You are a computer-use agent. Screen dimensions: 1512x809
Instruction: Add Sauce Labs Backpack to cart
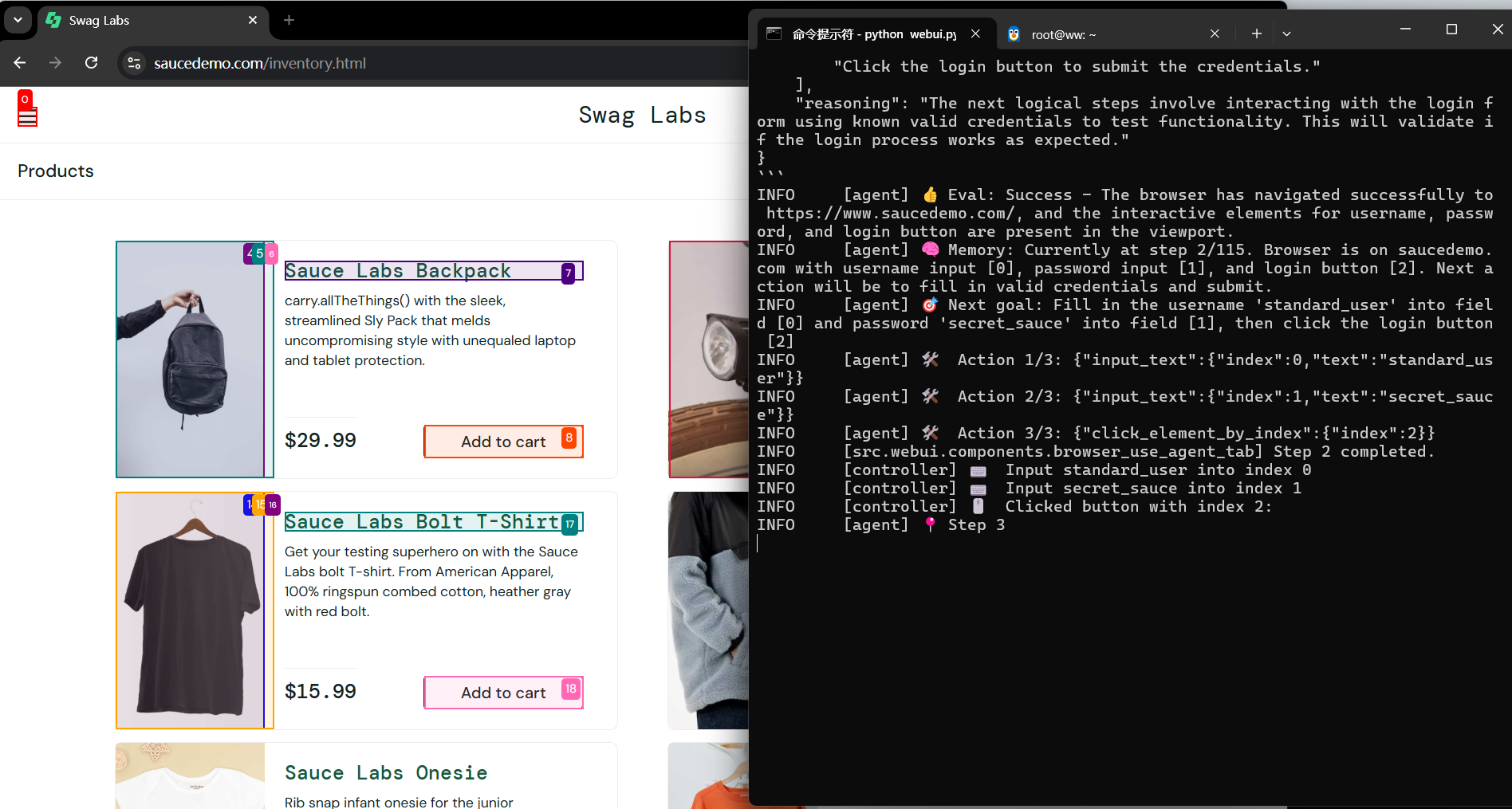pyautogui.click(x=502, y=442)
